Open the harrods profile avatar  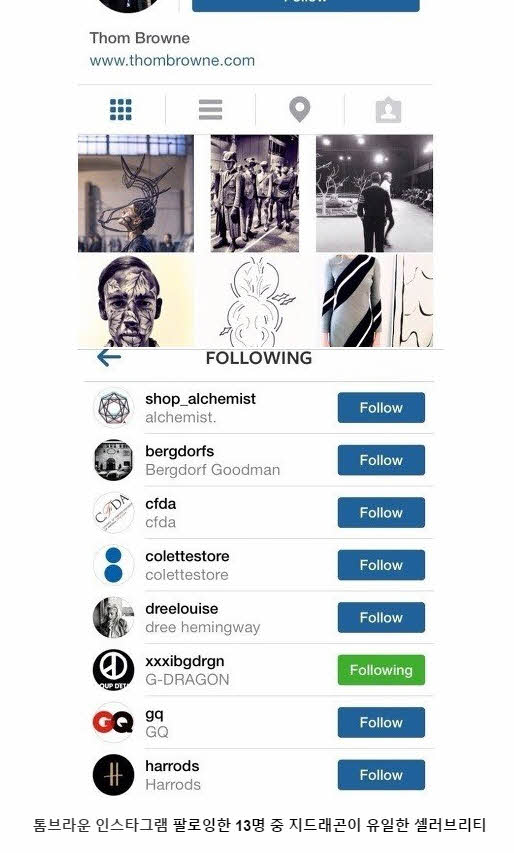[113, 775]
